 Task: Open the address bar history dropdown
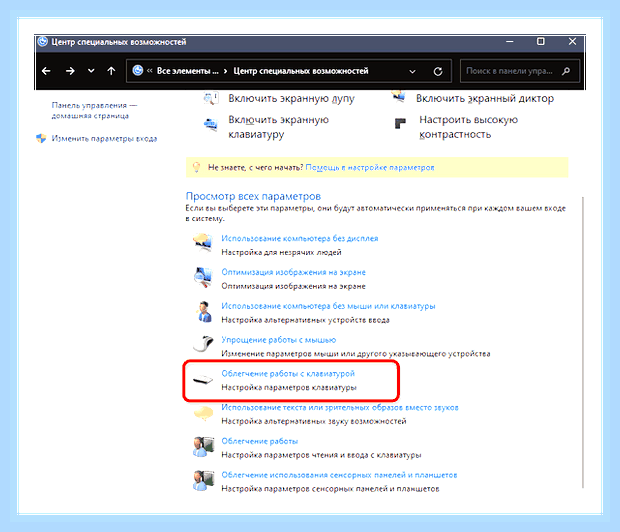(412, 72)
